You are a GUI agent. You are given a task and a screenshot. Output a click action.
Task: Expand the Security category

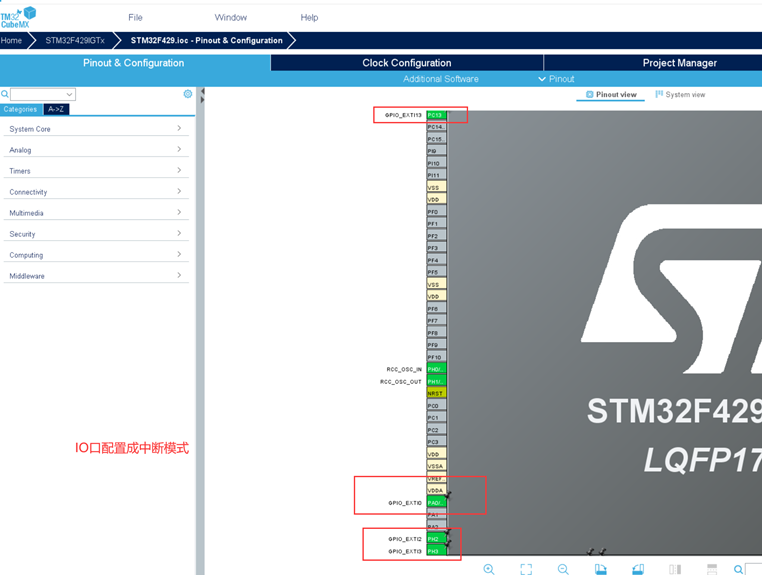96,234
